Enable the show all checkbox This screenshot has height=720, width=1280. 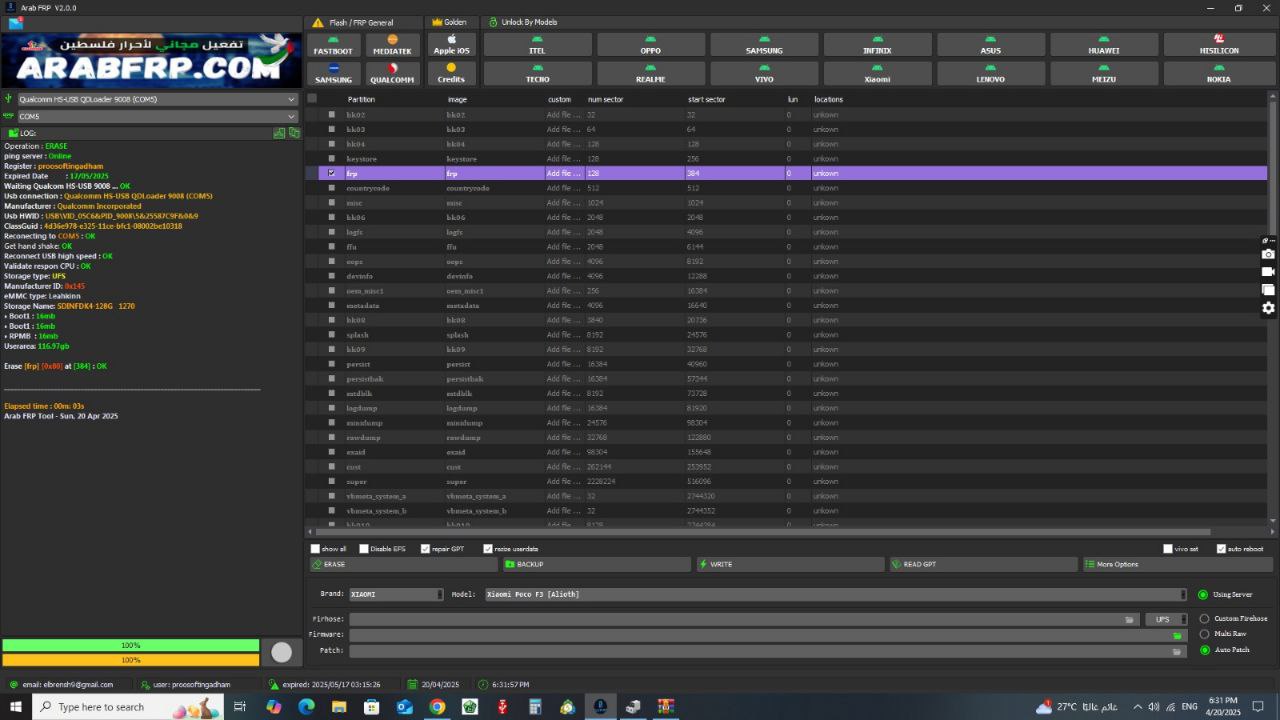[x=316, y=549]
